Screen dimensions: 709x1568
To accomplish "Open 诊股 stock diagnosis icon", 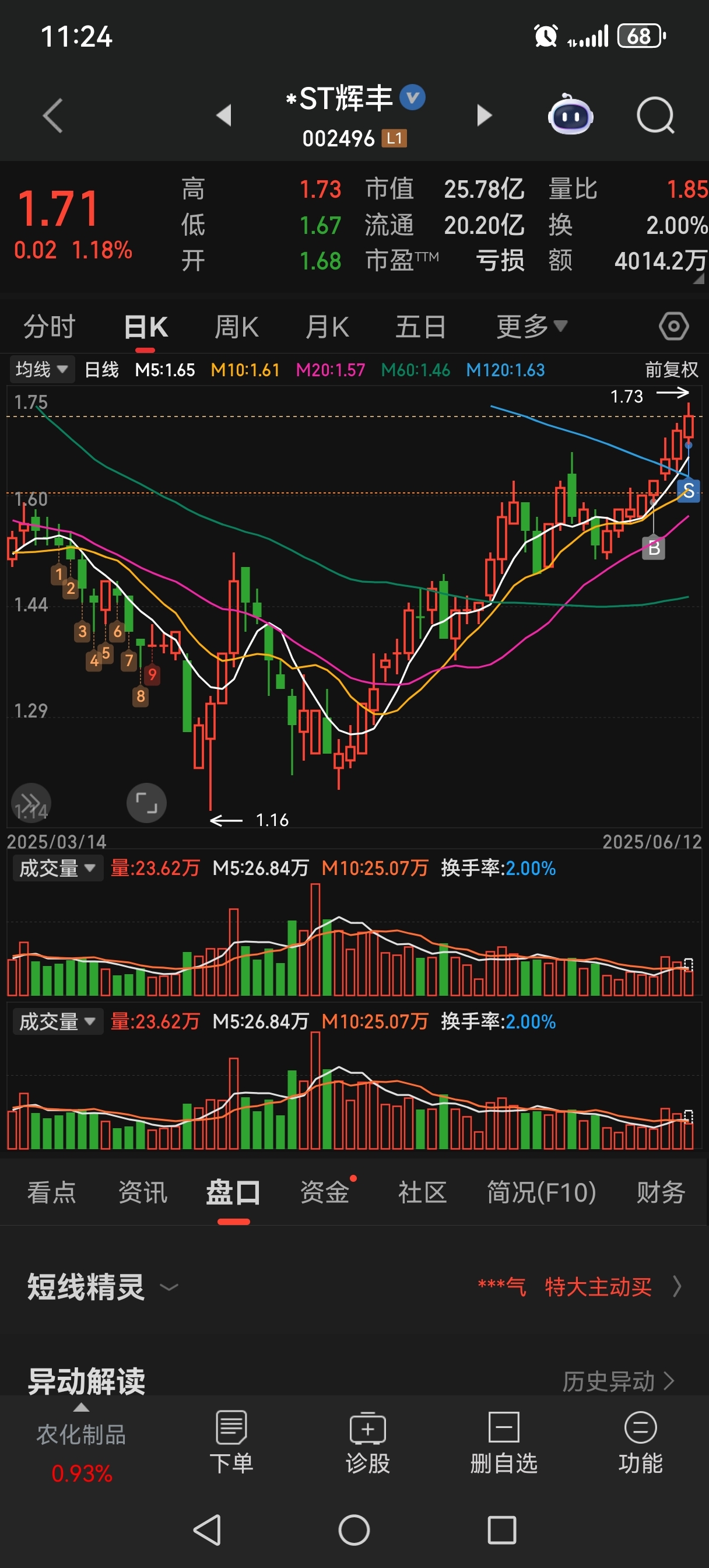I will tap(367, 1442).
